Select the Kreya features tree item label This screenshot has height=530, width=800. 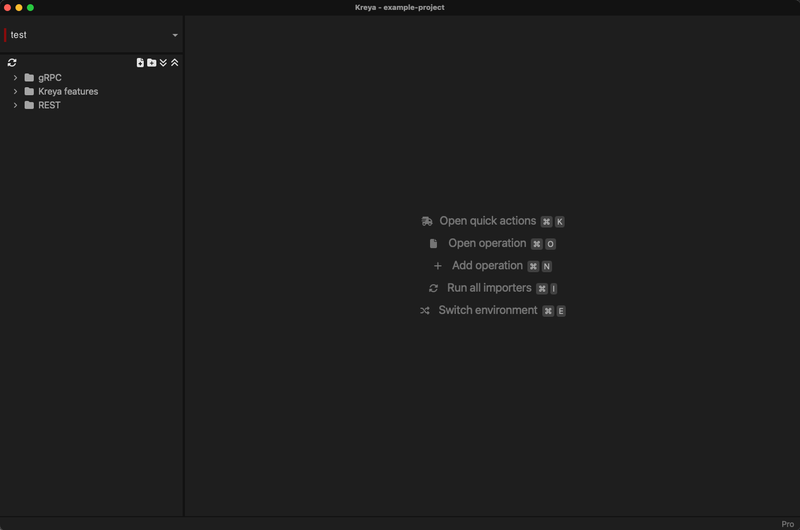pos(68,92)
